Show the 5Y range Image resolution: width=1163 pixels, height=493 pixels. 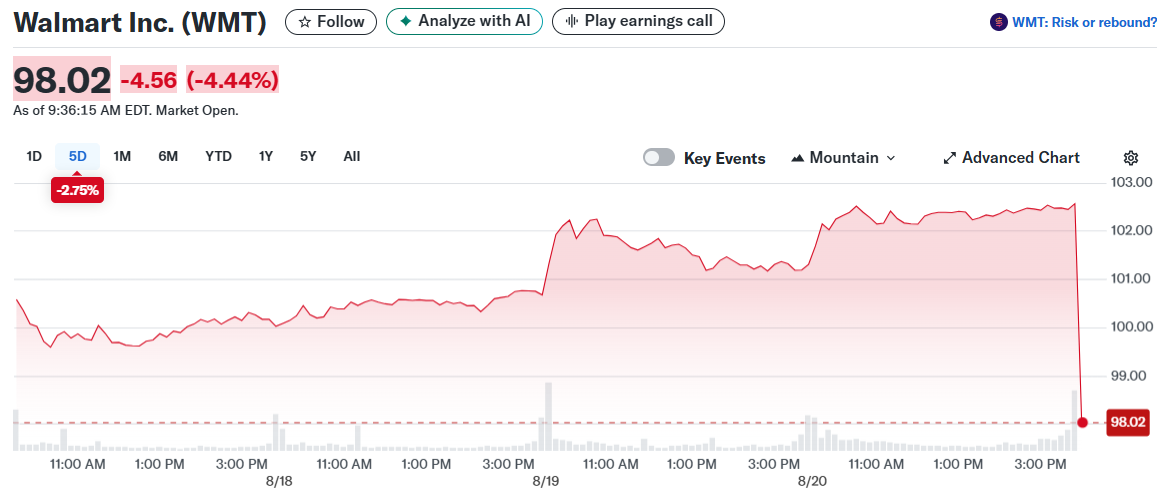coord(308,156)
